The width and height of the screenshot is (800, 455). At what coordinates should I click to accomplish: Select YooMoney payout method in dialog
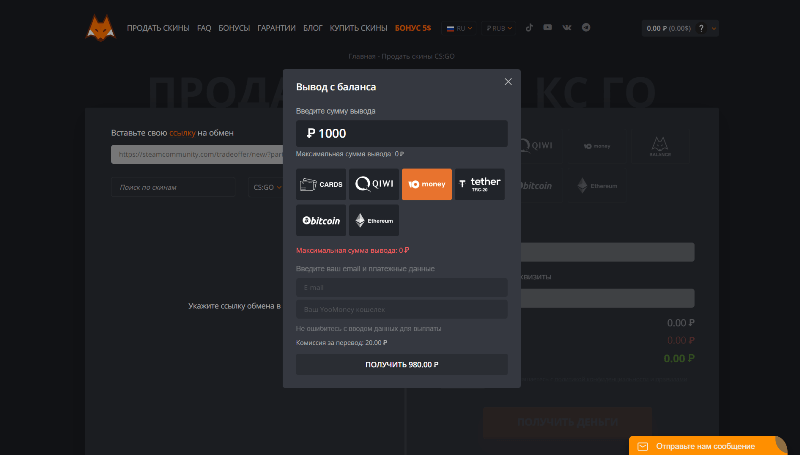click(x=427, y=184)
